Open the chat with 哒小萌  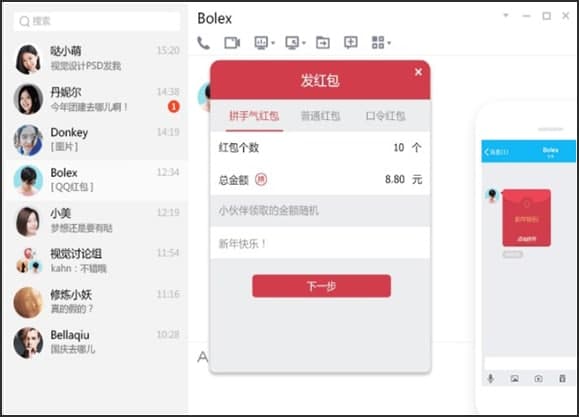point(97,58)
